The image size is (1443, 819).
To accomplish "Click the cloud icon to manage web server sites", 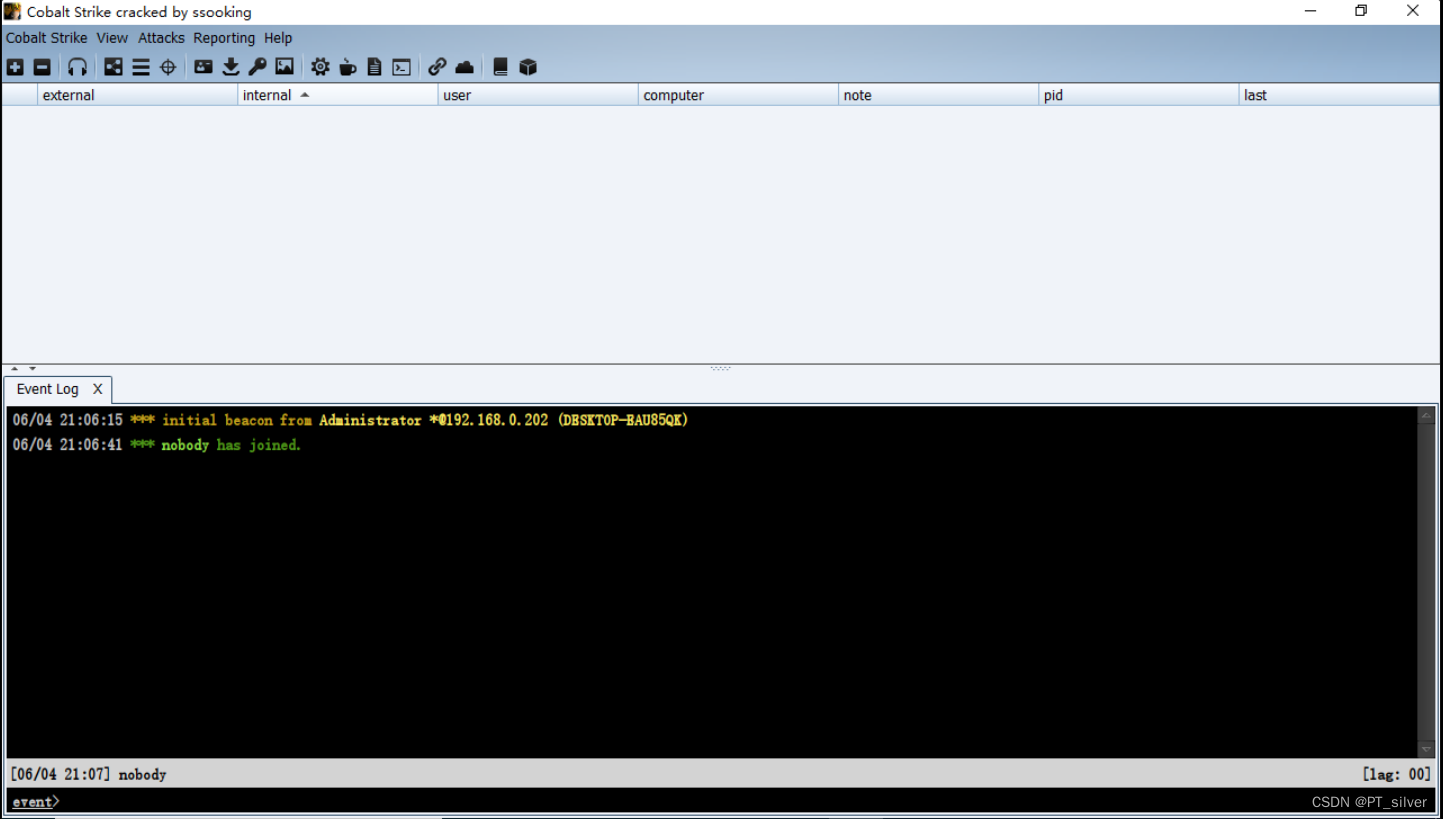I will pyautogui.click(x=464, y=67).
